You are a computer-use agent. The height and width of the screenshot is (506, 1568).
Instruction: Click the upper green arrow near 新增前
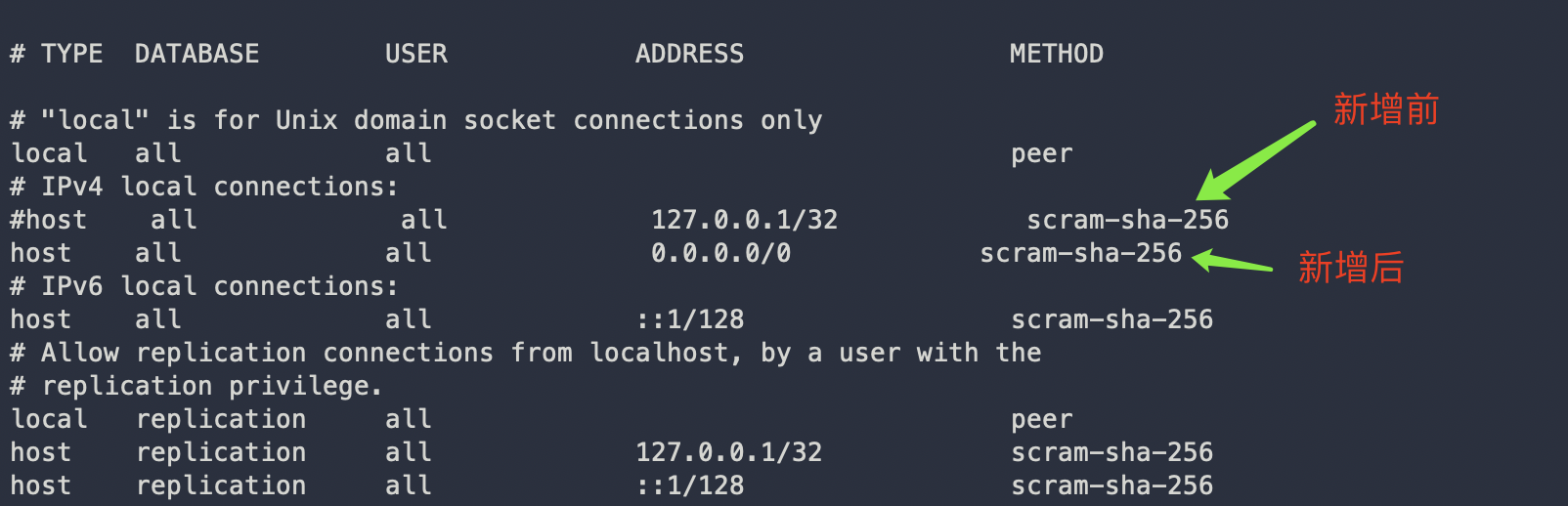coord(1255,160)
